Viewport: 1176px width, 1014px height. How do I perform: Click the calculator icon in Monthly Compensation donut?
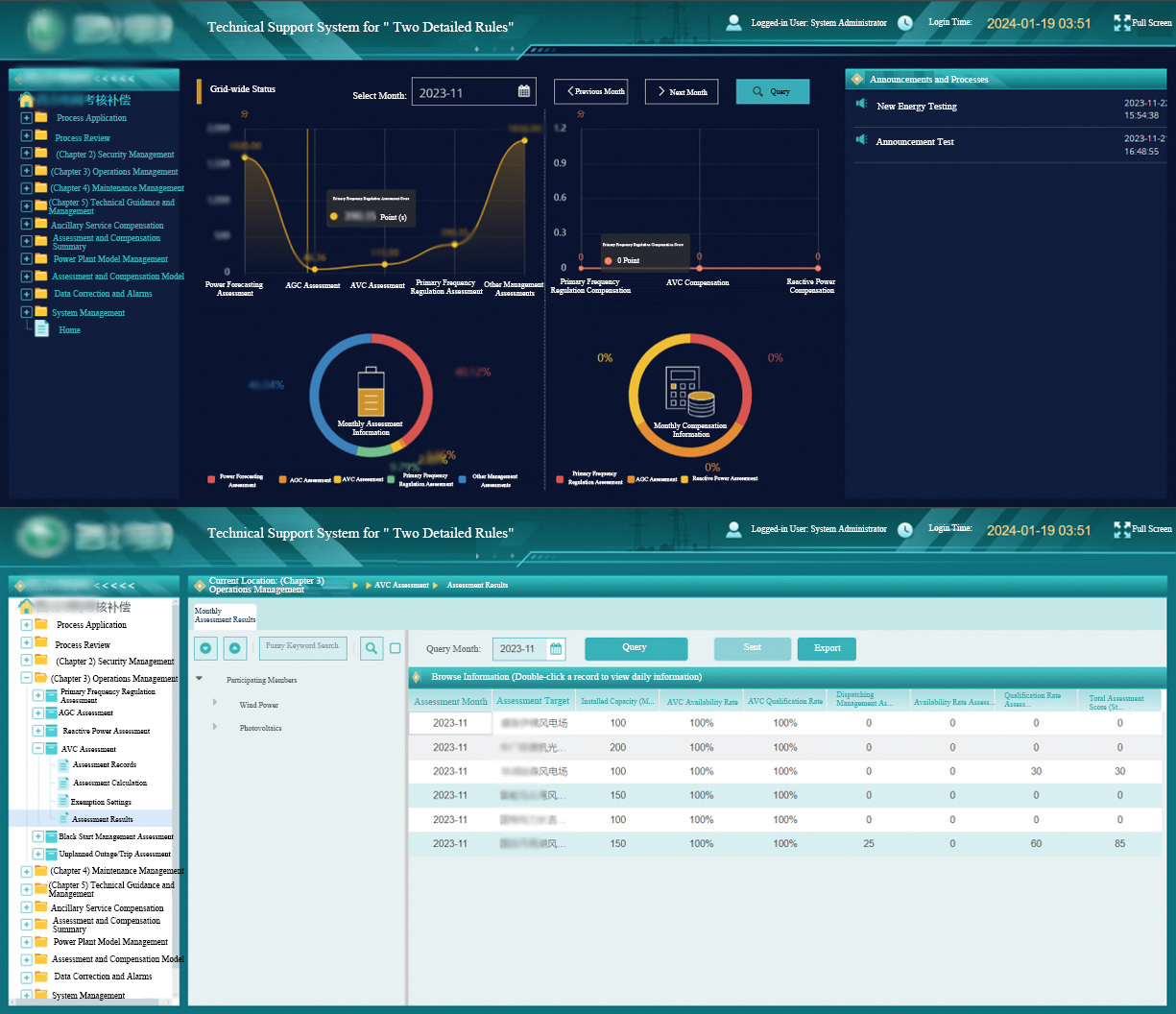click(x=690, y=392)
